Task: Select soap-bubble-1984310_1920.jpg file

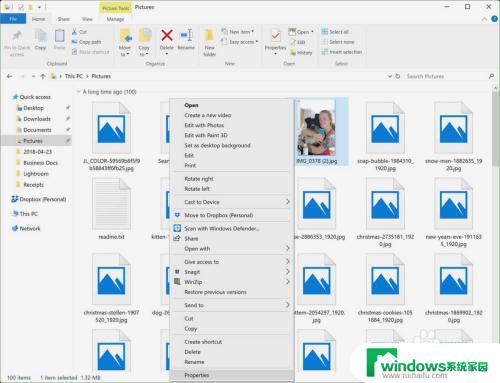Action: click(x=385, y=137)
